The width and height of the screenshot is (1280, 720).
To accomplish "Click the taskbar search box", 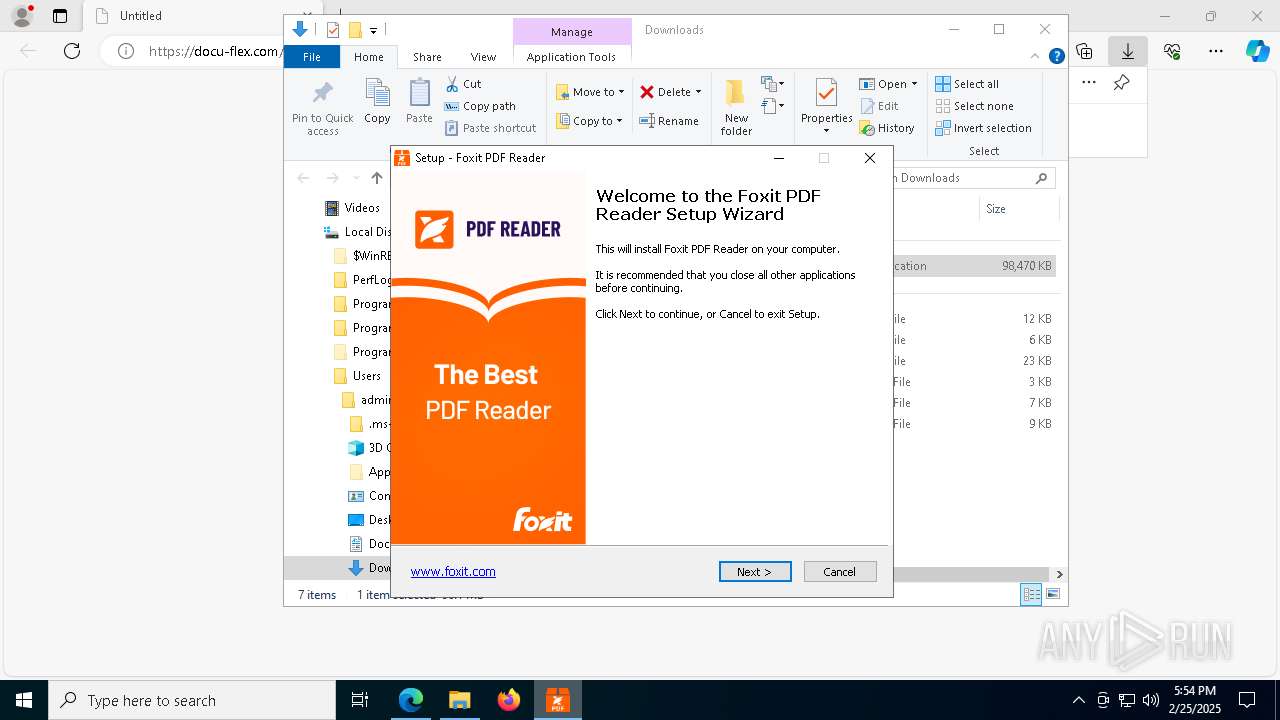I will [x=192, y=700].
